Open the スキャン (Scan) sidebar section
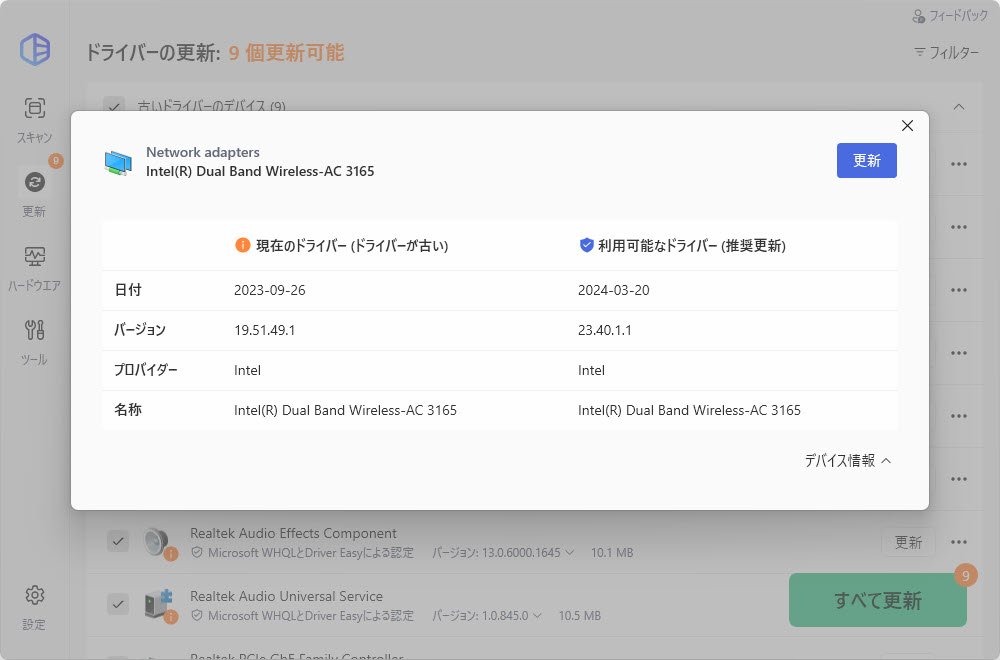Screen dimensions: 1000x660 34,120
